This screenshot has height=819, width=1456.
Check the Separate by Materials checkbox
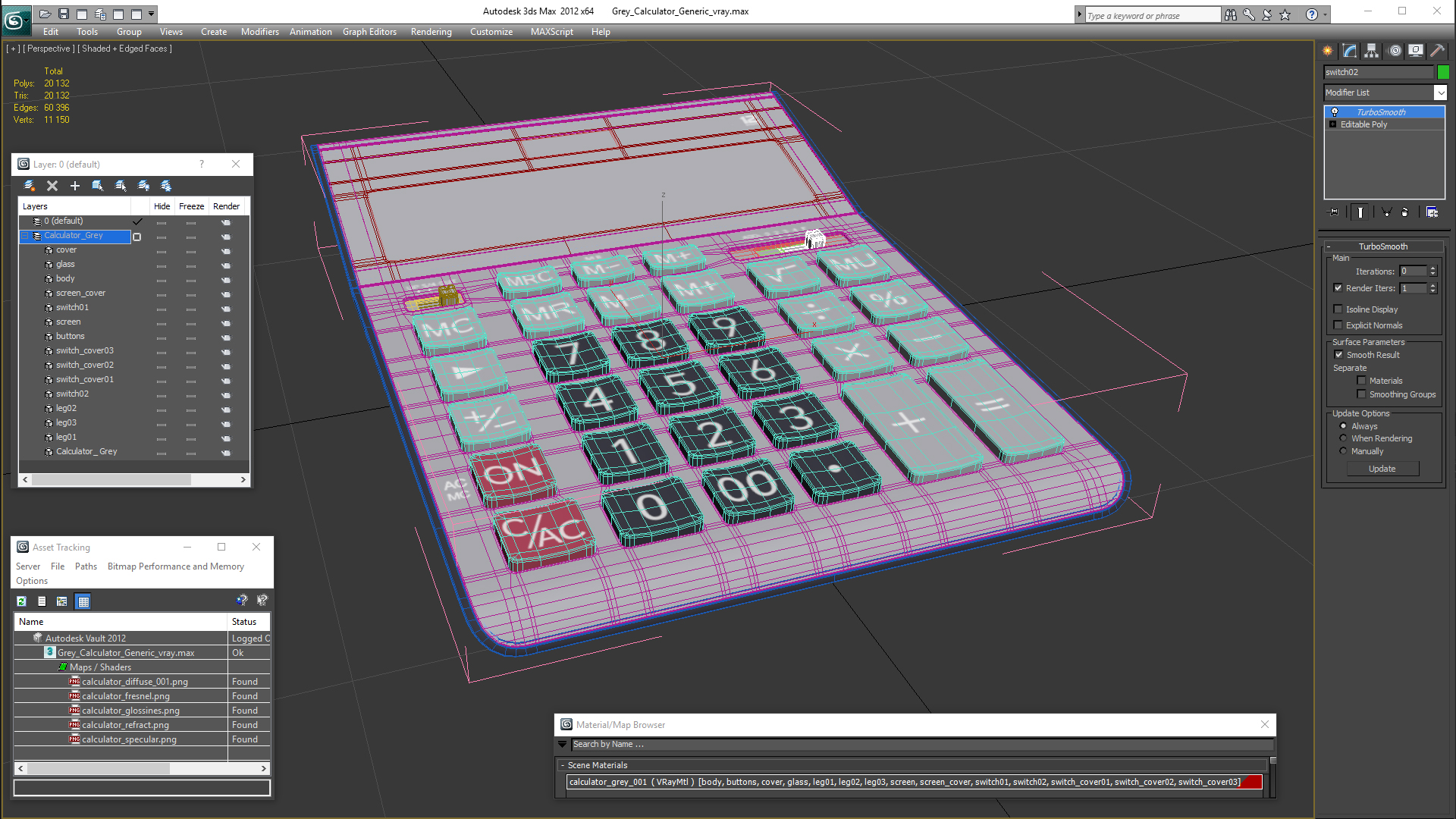point(1362,381)
